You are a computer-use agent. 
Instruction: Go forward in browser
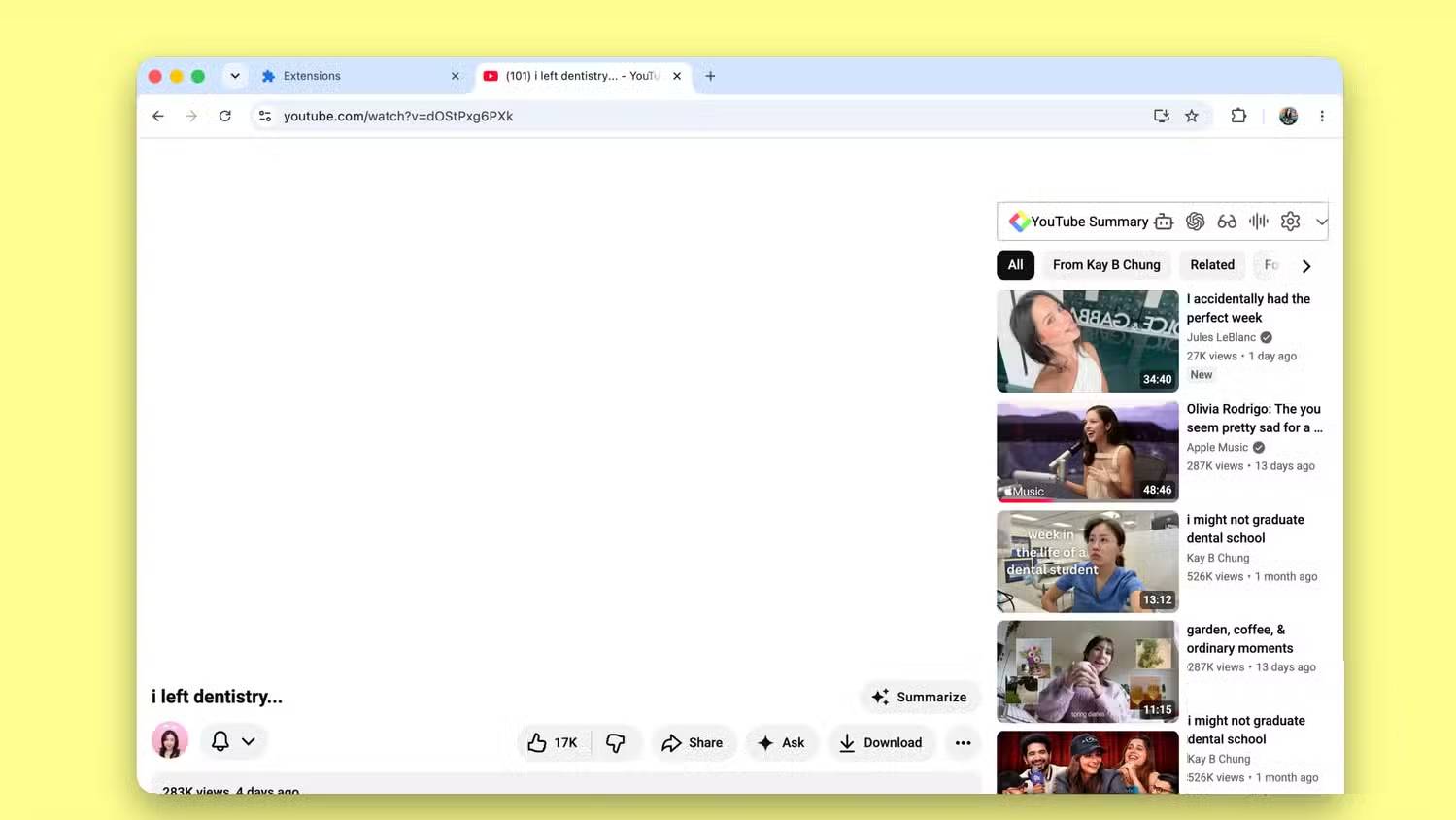191,116
